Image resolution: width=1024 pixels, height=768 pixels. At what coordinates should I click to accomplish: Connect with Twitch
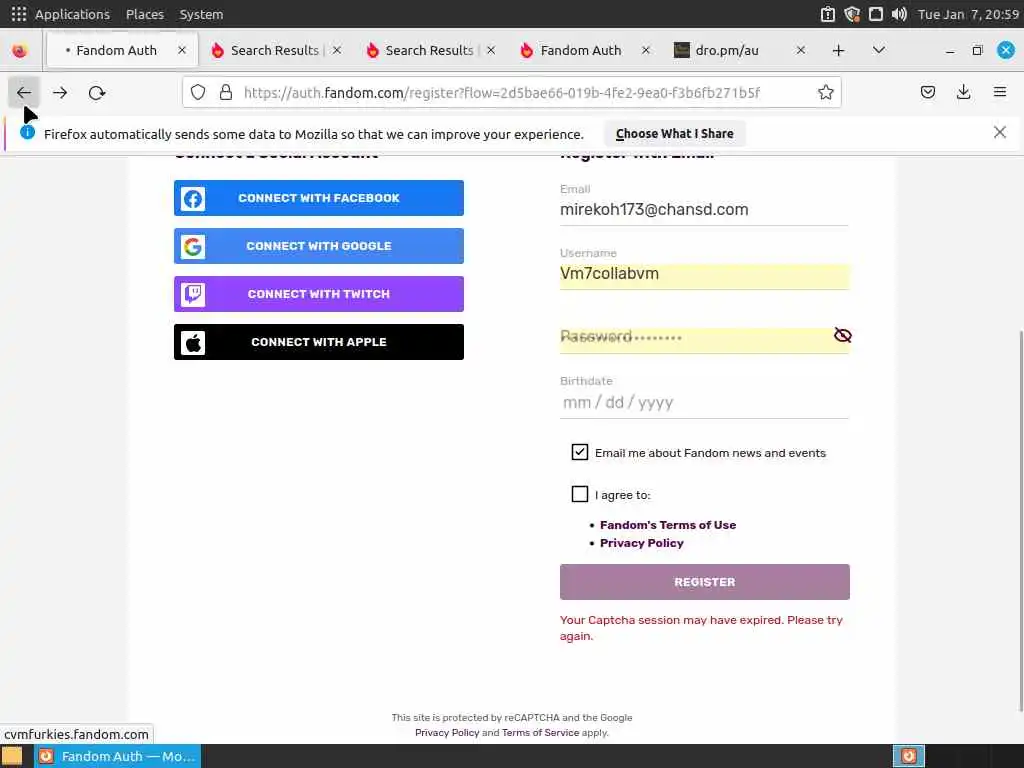[319, 294]
